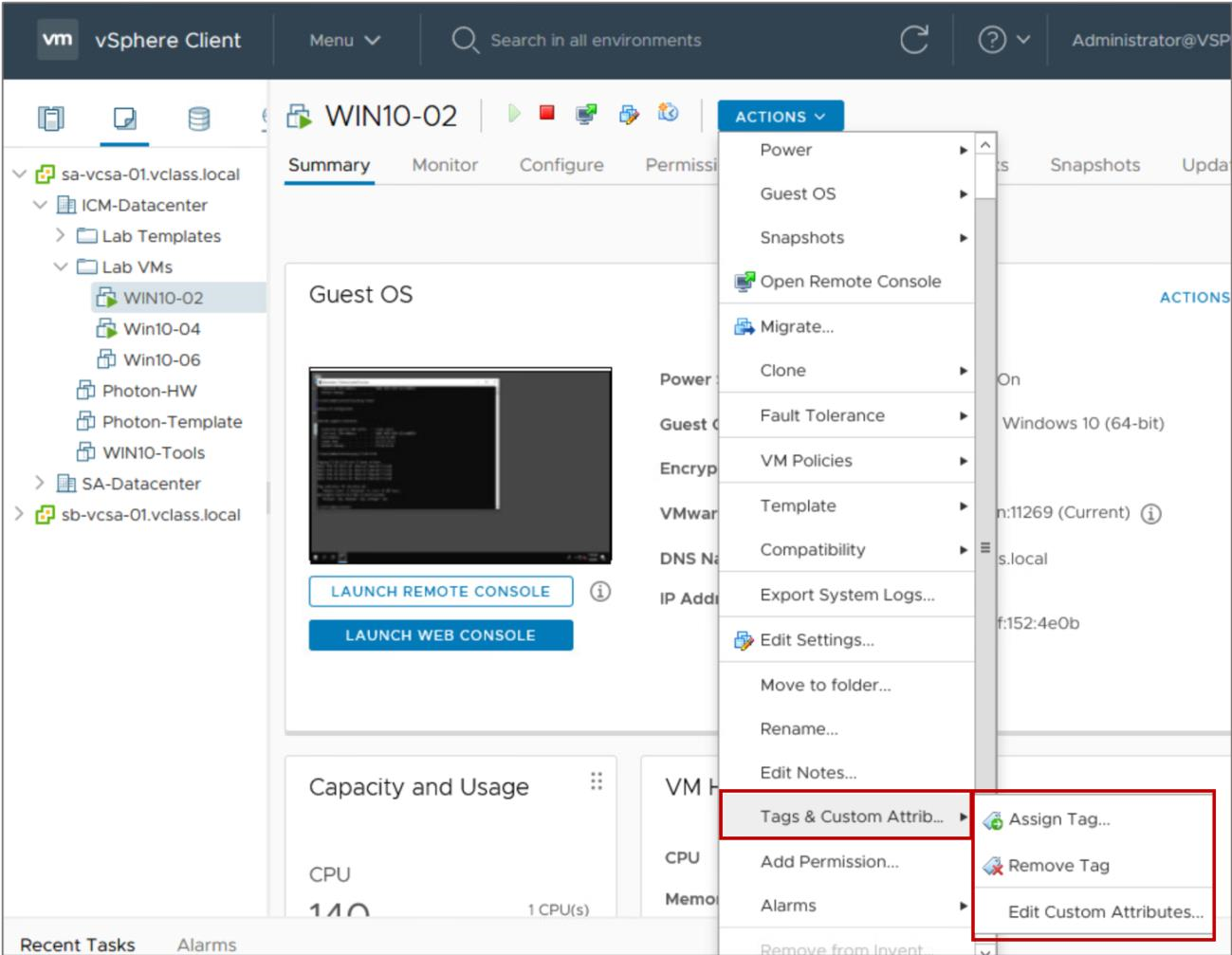The image size is (1232, 955).
Task: Open the help question mark menu
Action: (x=1003, y=40)
